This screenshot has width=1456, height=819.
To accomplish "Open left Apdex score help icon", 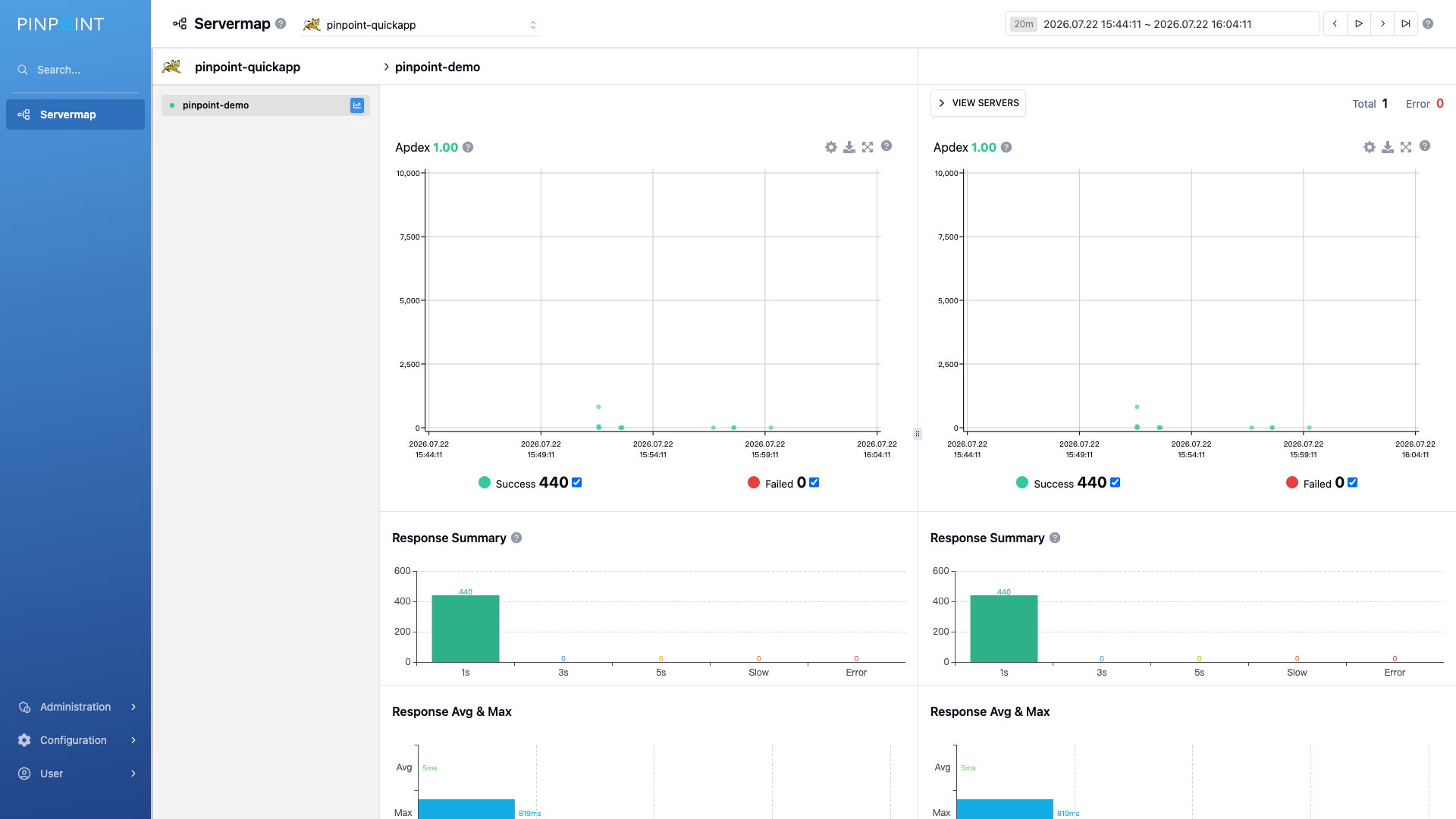I will click(x=468, y=147).
